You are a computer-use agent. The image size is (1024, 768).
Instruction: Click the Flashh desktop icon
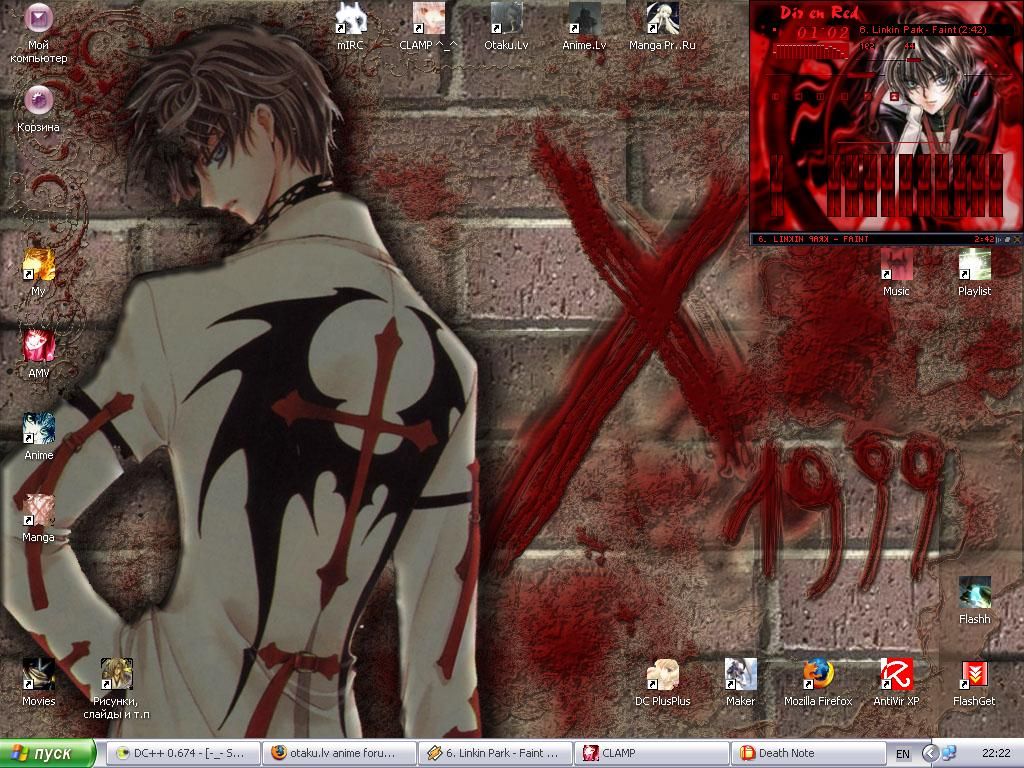[x=974, y=601]
